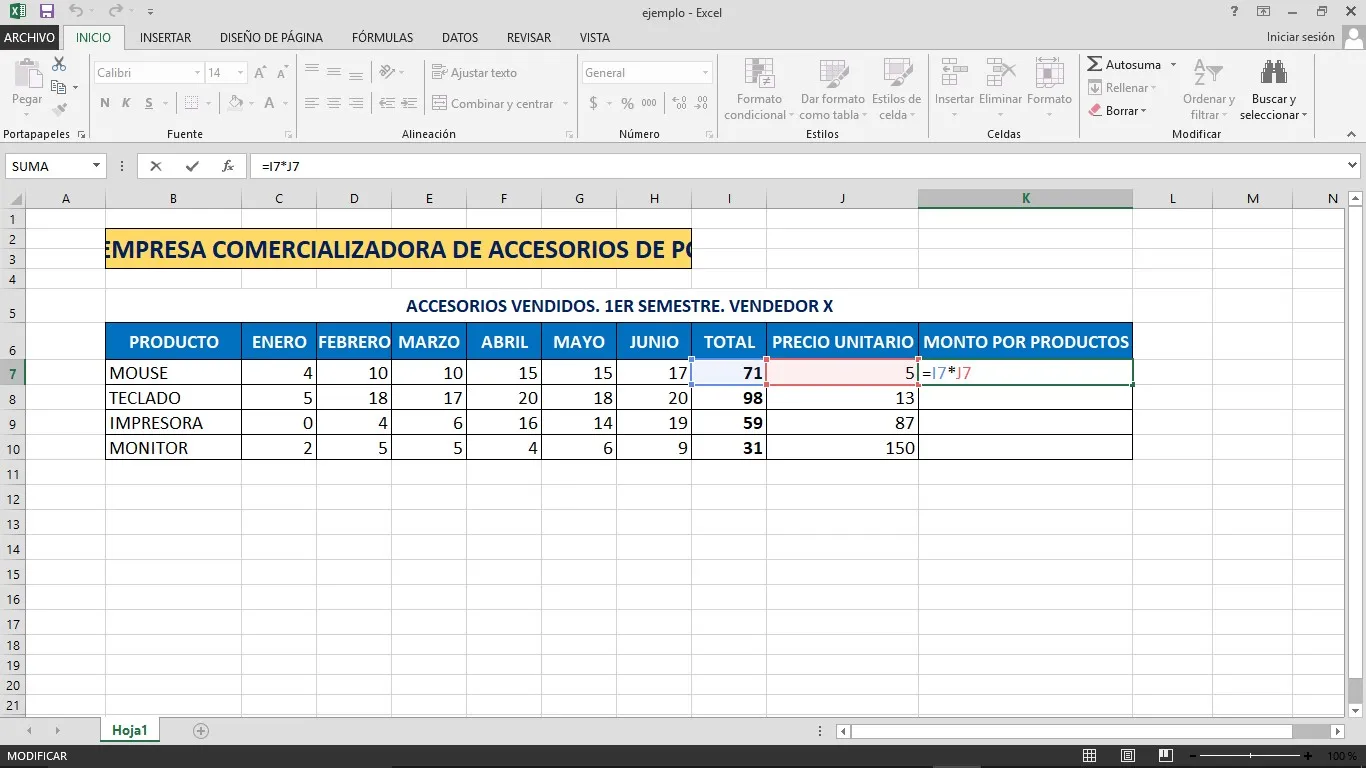Confirm formula with the checkmark button

tap(192, 166)
